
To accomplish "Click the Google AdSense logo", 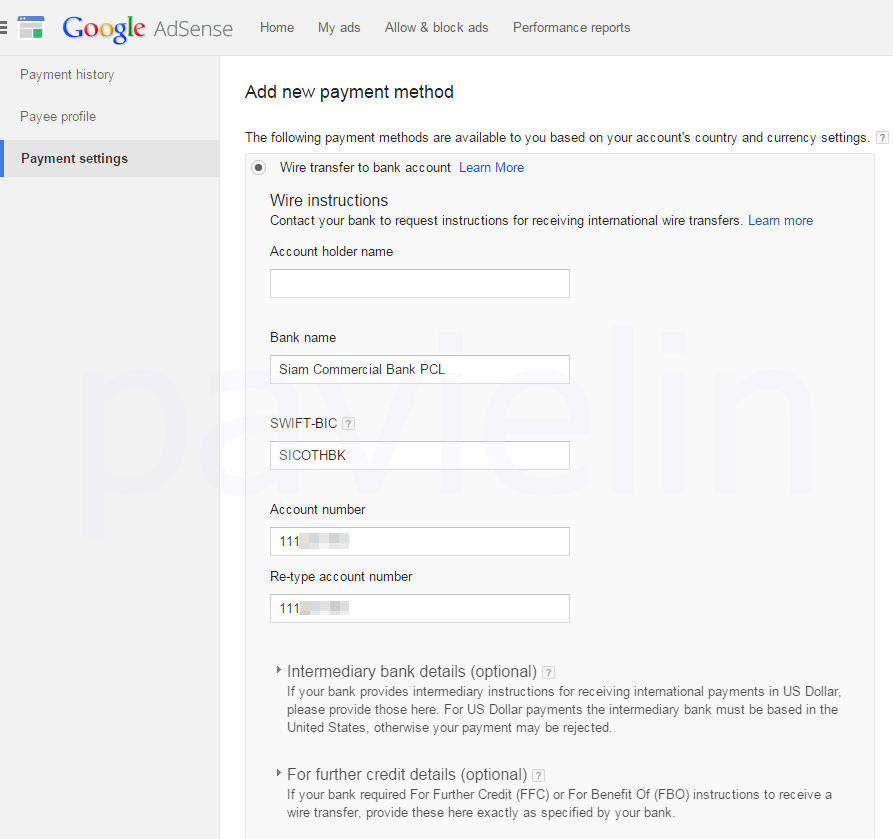I will point(147,28).
